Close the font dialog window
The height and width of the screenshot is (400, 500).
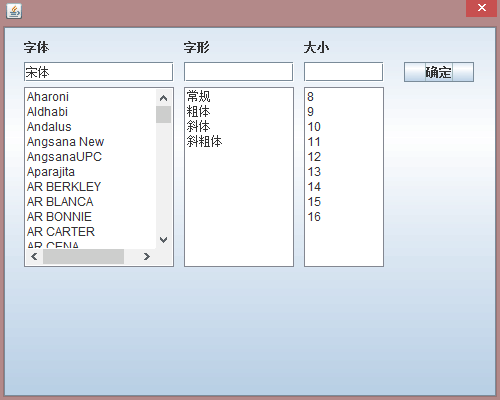[x=481, y=8]
